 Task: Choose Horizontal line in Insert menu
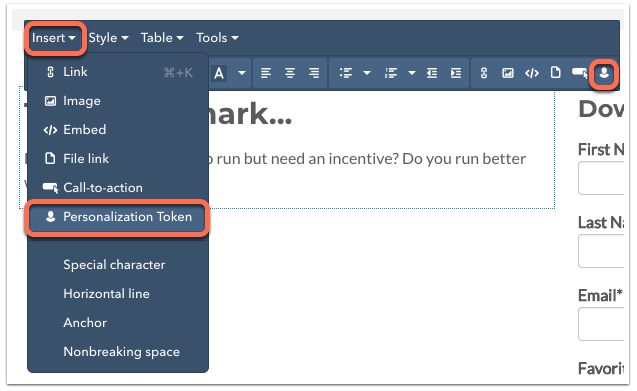coord(106,293)
